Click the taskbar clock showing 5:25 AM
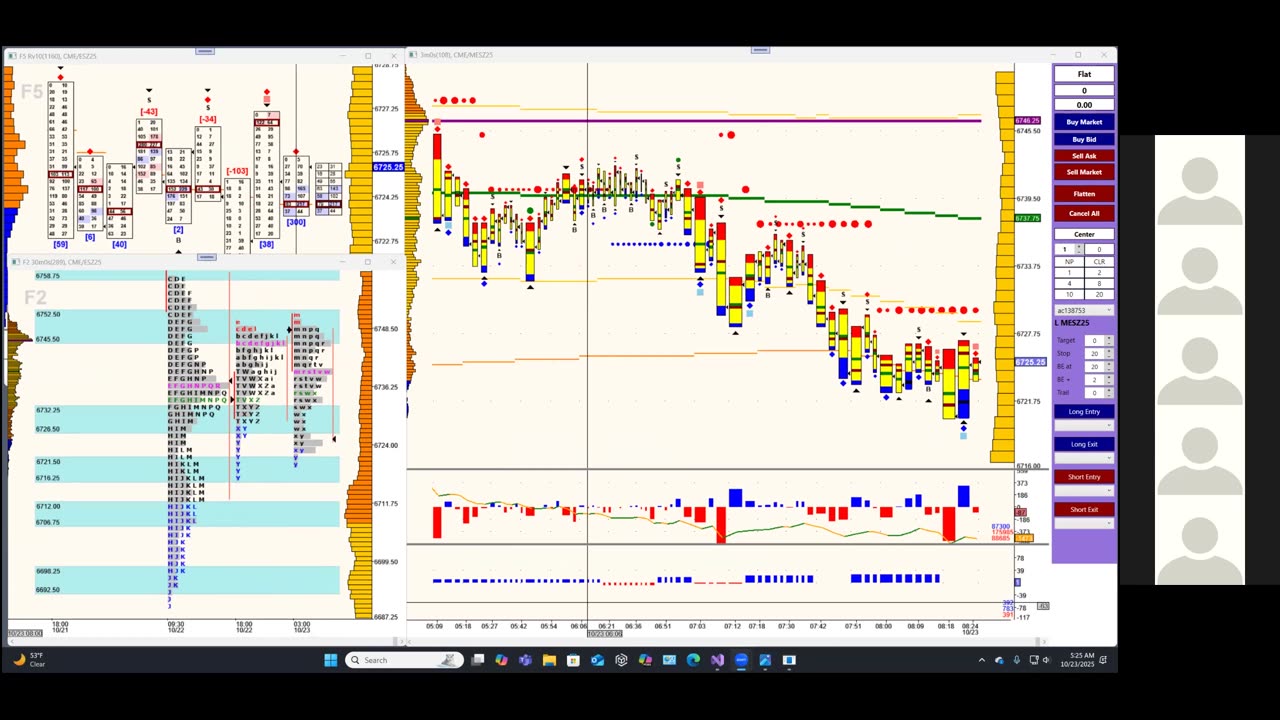1280x720 pixels. pyautogui.click(x=1076, y=660)
